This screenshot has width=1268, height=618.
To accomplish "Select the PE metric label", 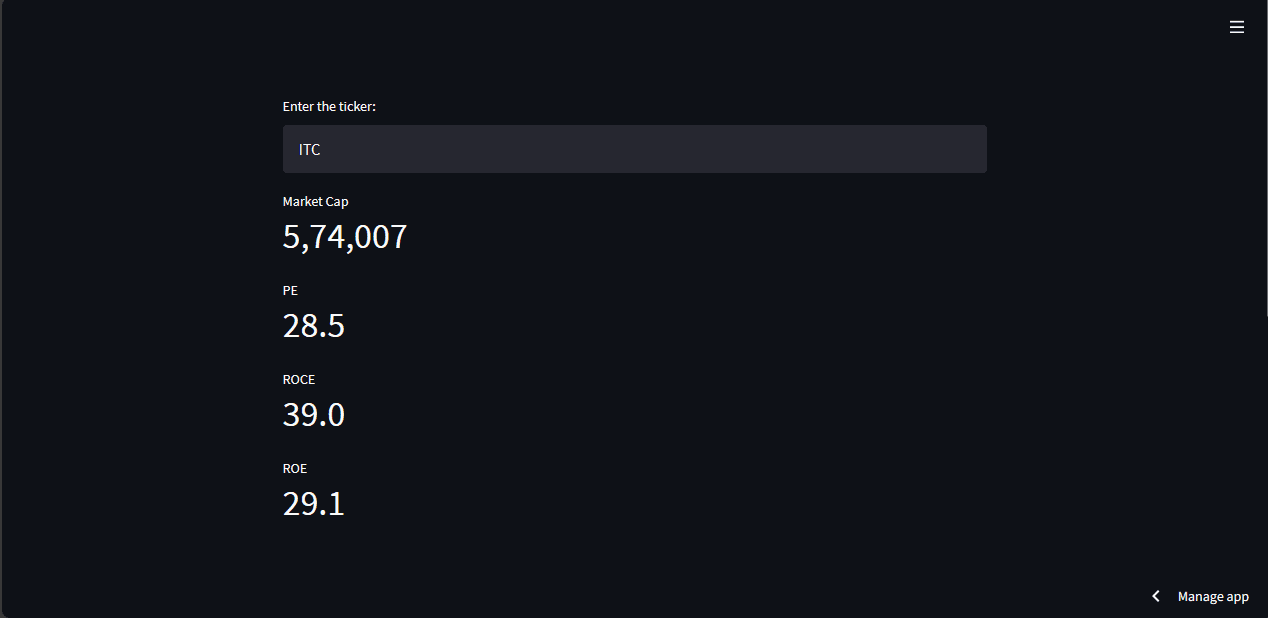I will click(290, 290).
